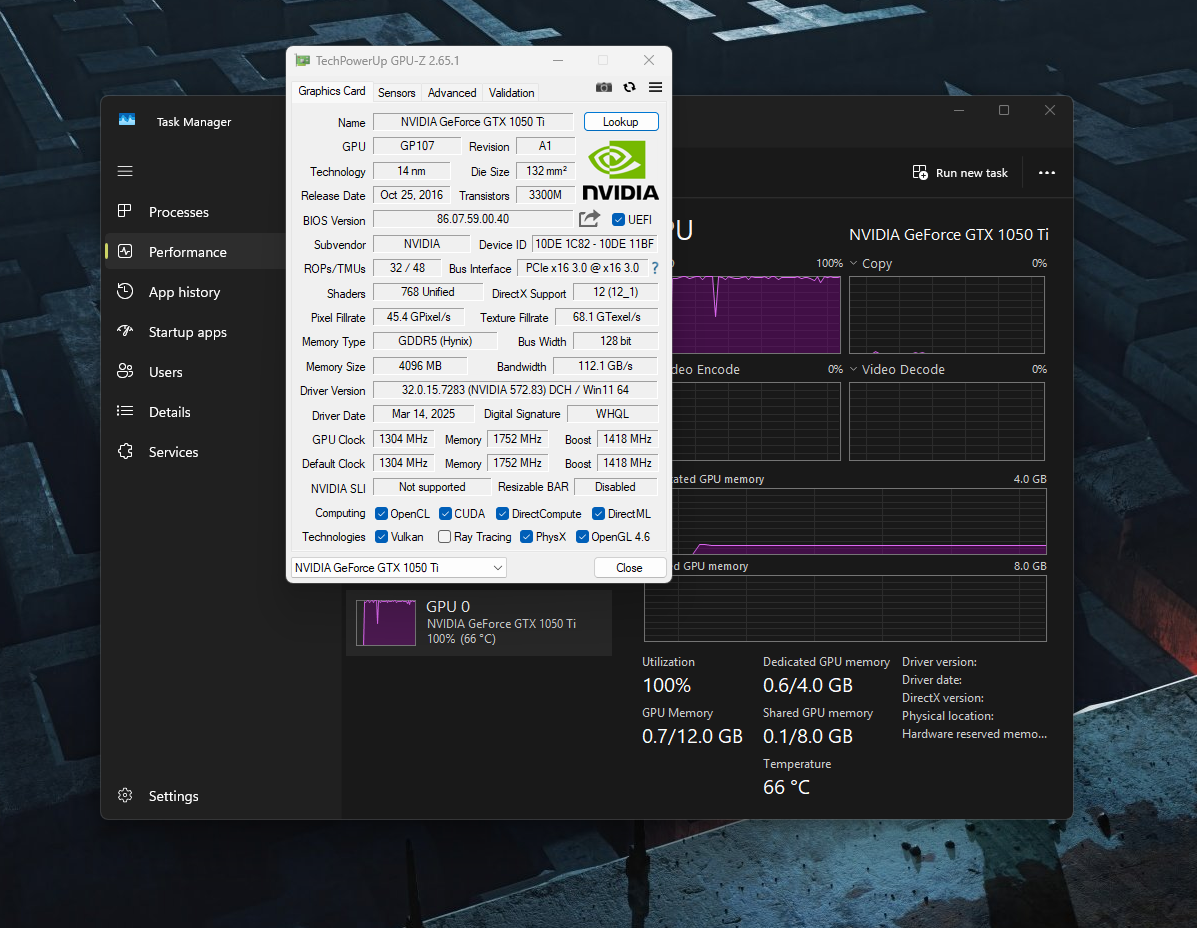Click Run new task in Task Manager

960,172
